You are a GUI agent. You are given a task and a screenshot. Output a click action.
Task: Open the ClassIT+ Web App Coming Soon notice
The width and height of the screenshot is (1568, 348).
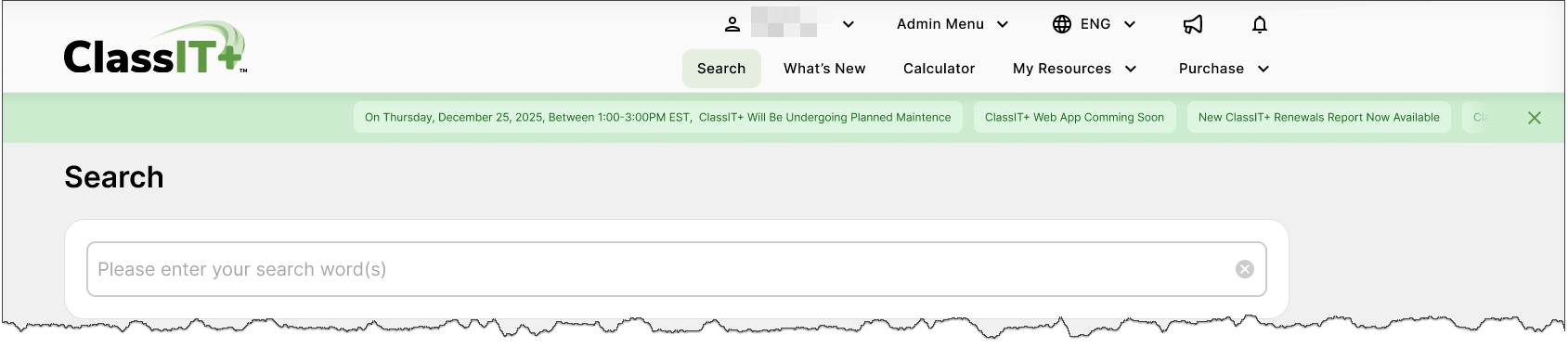tap(1074, 117)
